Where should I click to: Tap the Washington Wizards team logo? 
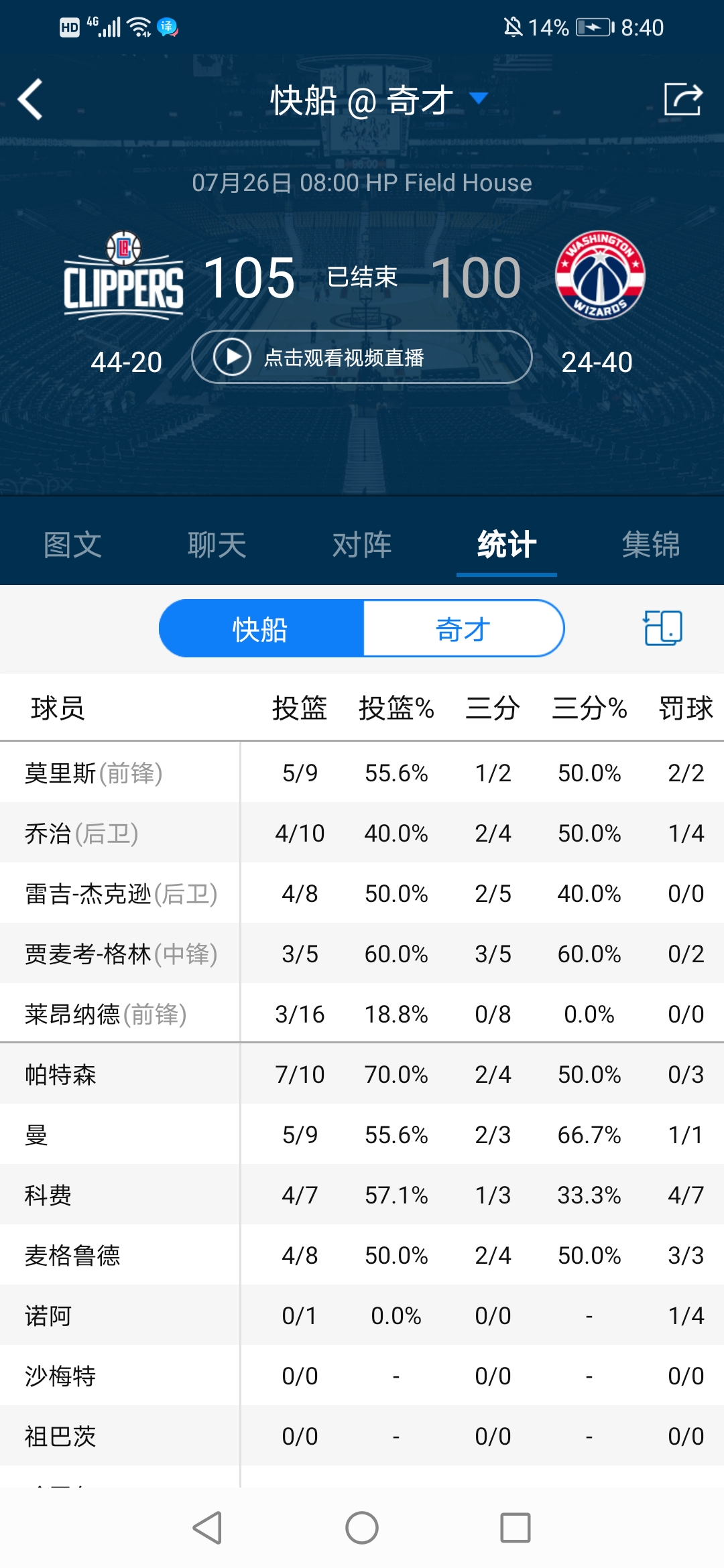tap(600, 275)
